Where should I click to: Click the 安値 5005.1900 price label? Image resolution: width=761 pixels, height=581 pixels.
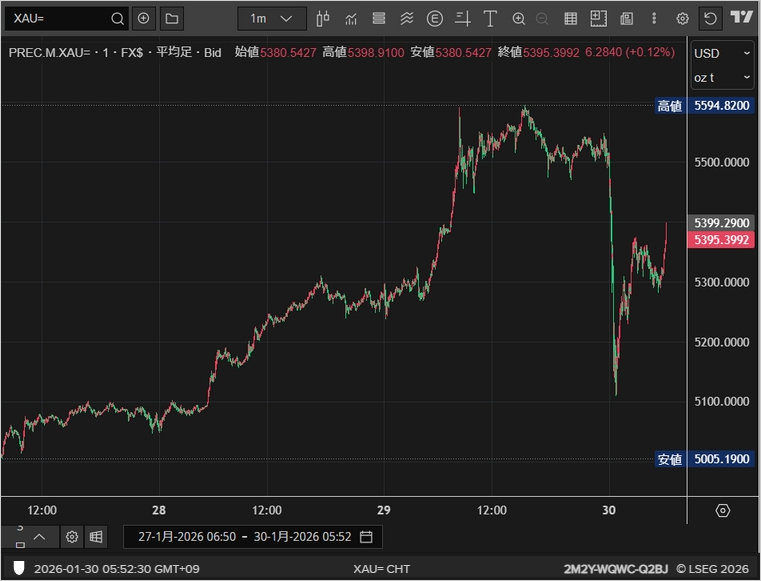[x=705, y=459]
